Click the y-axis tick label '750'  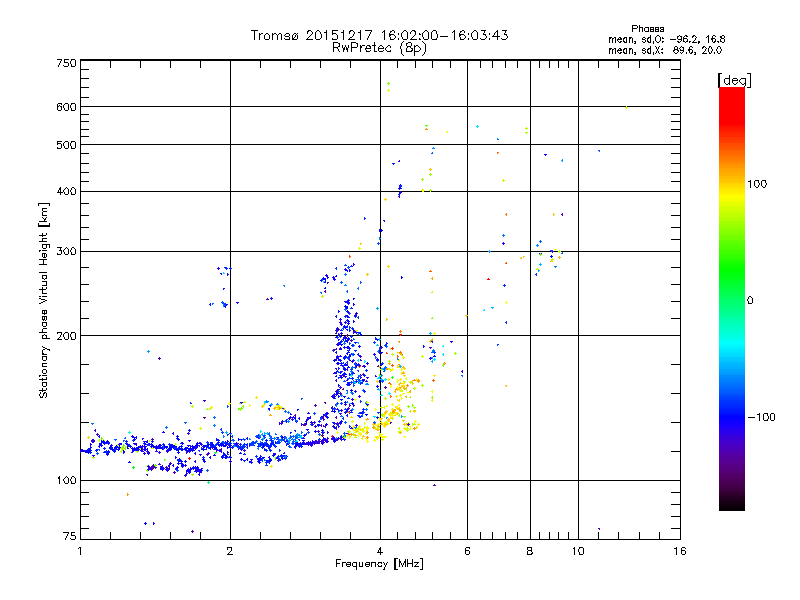66,63
